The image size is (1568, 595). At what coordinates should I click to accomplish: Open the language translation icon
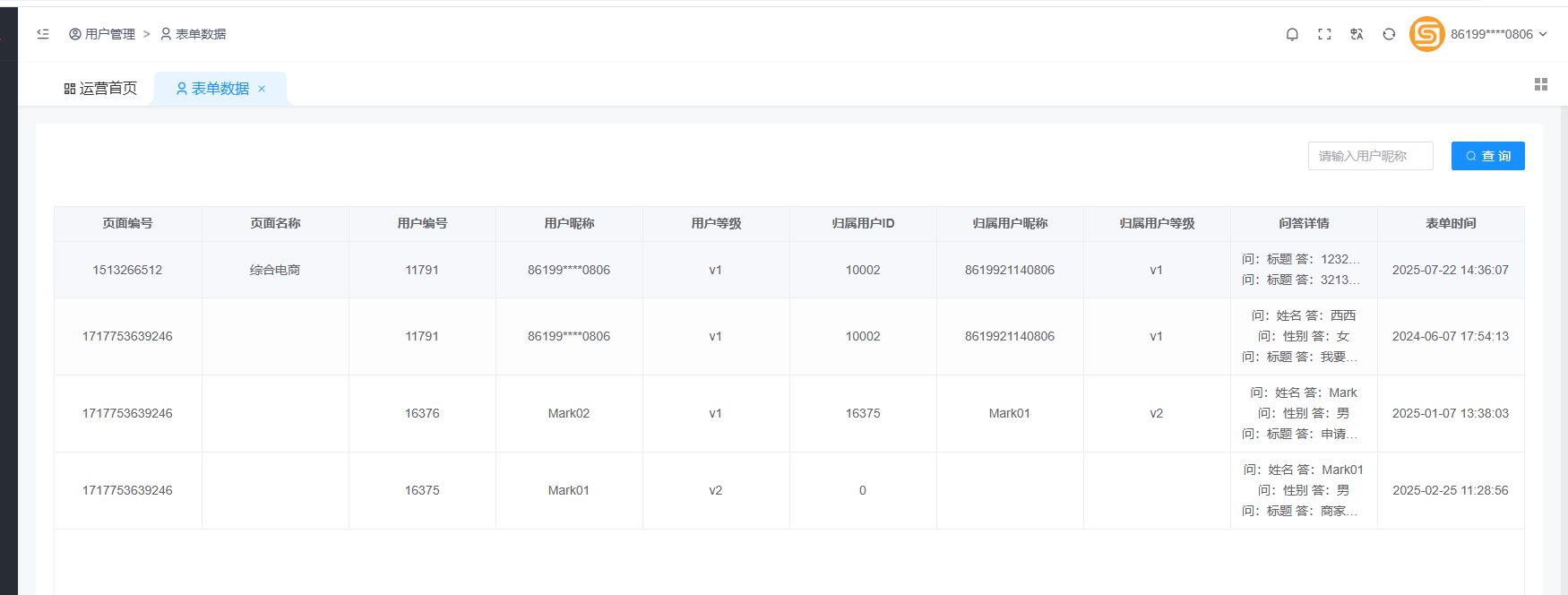(1357, 34)
